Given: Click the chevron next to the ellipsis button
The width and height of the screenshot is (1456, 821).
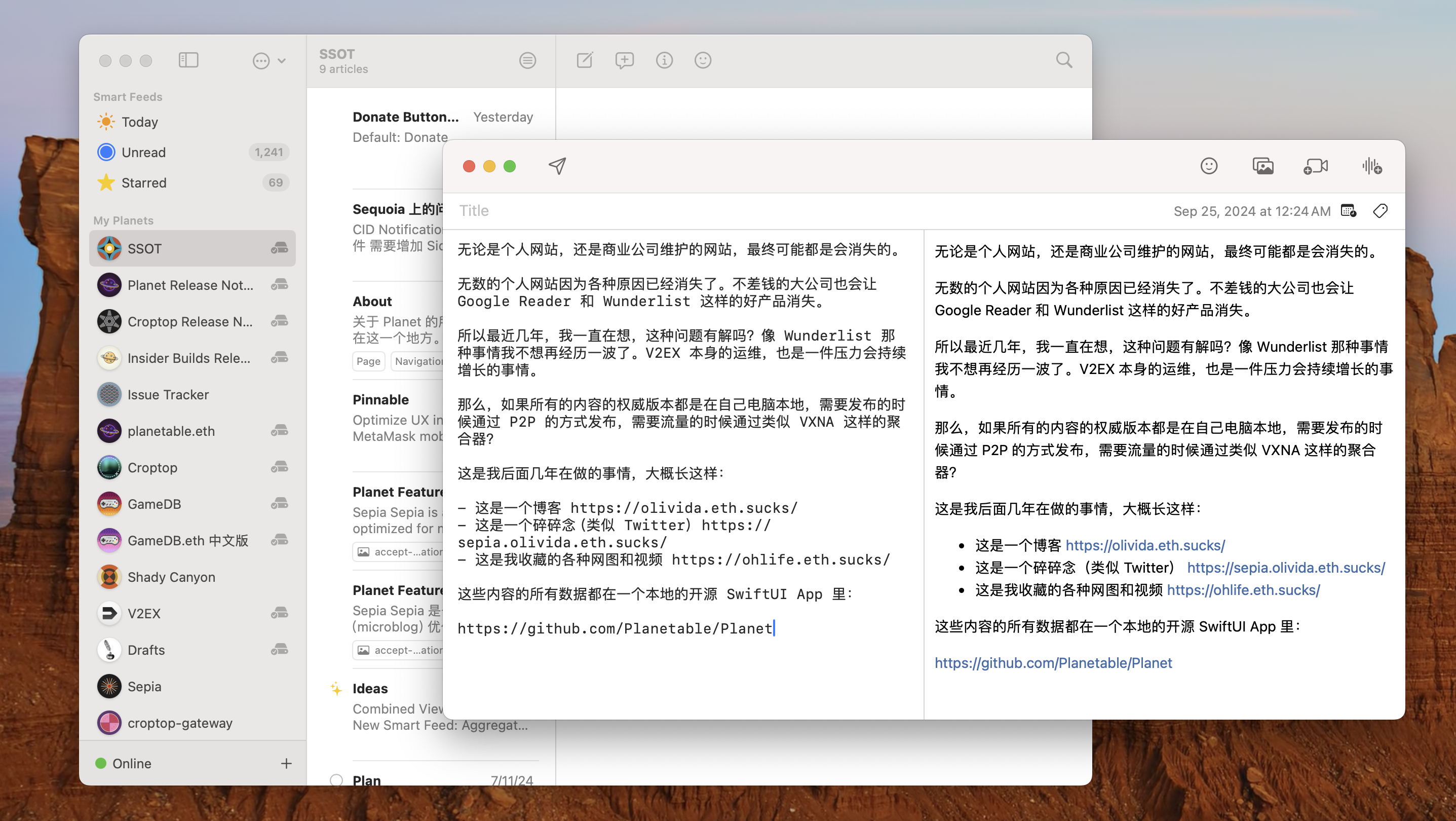Looking at the screenshot, I should click(282, 60).
